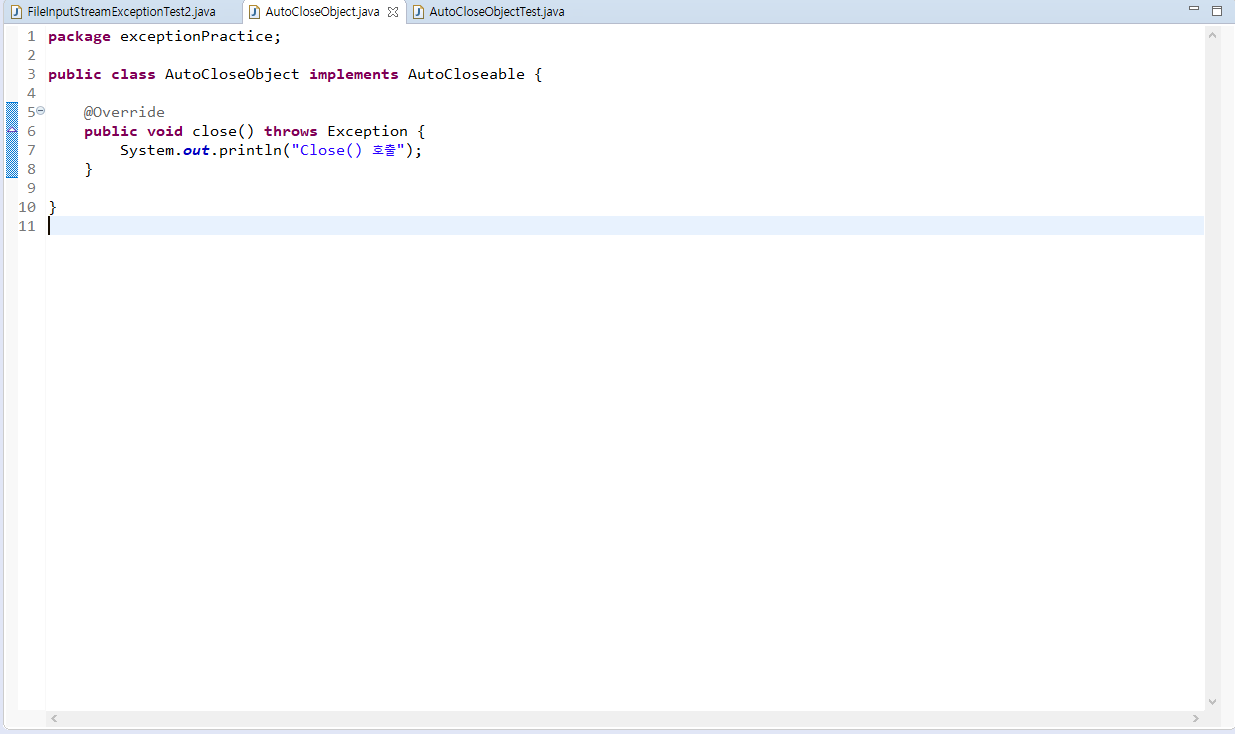Viewport: 1235px width, 734px height.
Task: Click the horizontal scrollbar left arrow
Action: 54,718
